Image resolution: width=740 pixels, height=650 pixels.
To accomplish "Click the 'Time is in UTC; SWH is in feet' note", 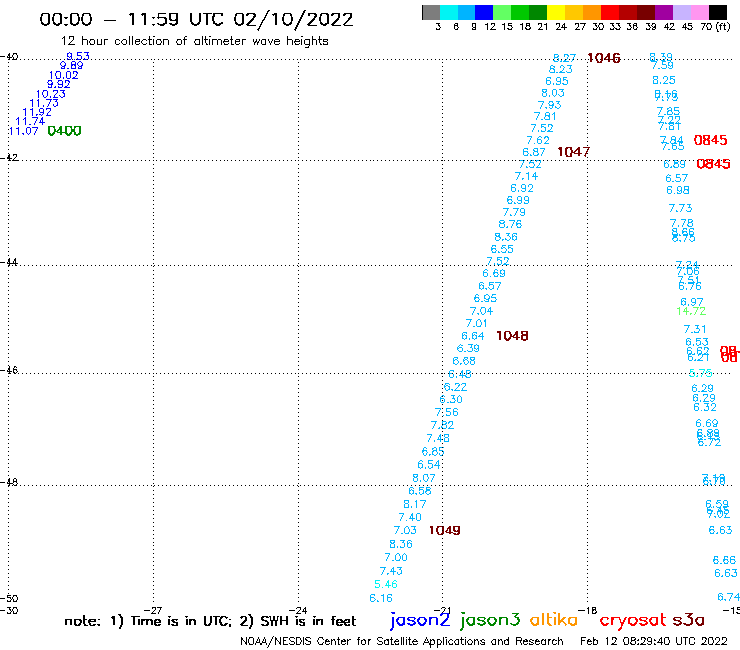I will (x=210, y=621).
